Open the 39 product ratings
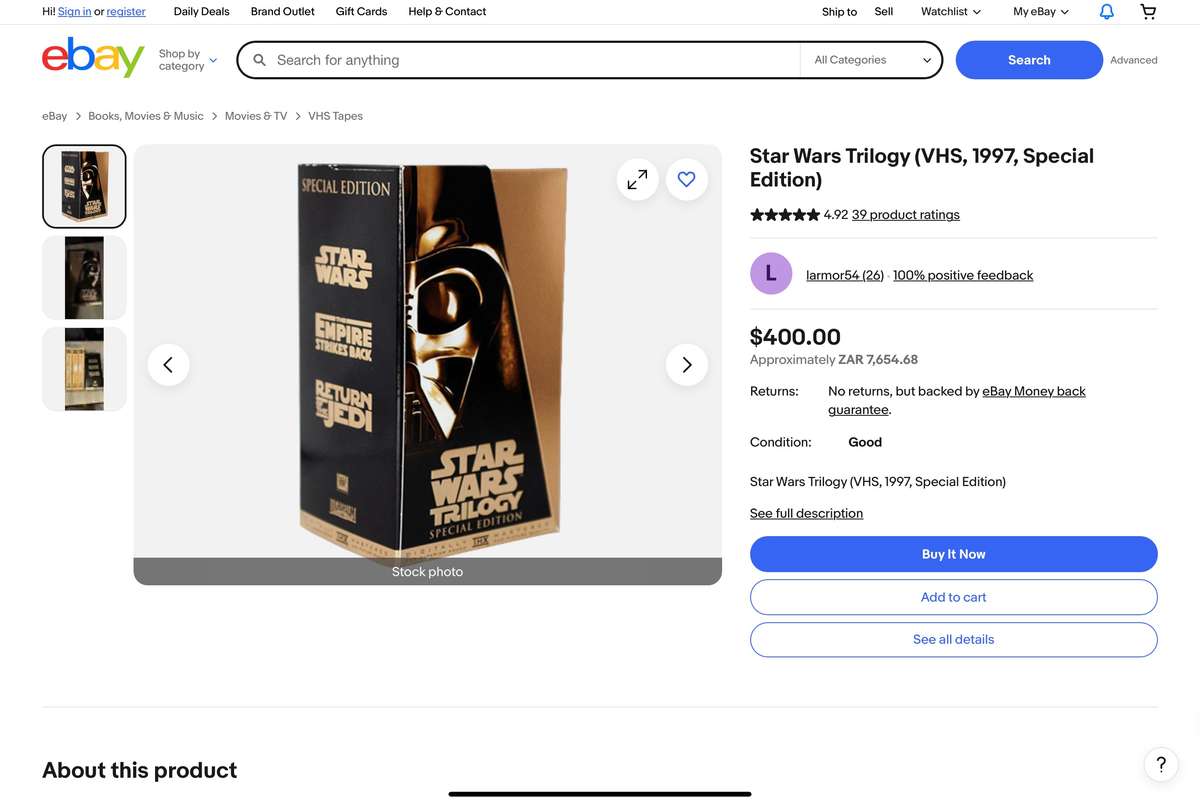 coord(905,214)
